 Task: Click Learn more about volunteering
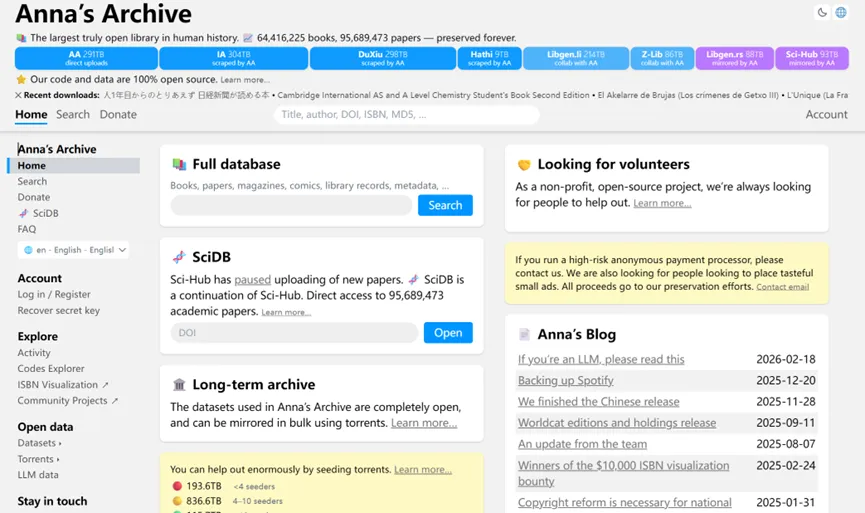click(663, 203)
